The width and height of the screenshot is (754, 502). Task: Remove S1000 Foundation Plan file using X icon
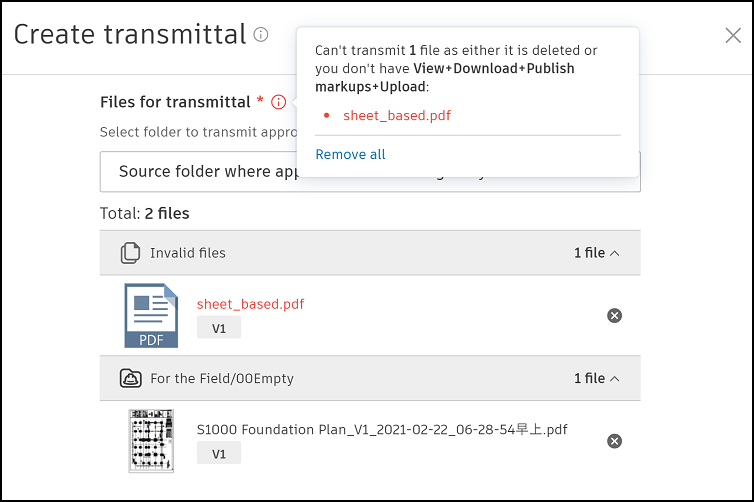pyautogui.click(x=615, y=441)
